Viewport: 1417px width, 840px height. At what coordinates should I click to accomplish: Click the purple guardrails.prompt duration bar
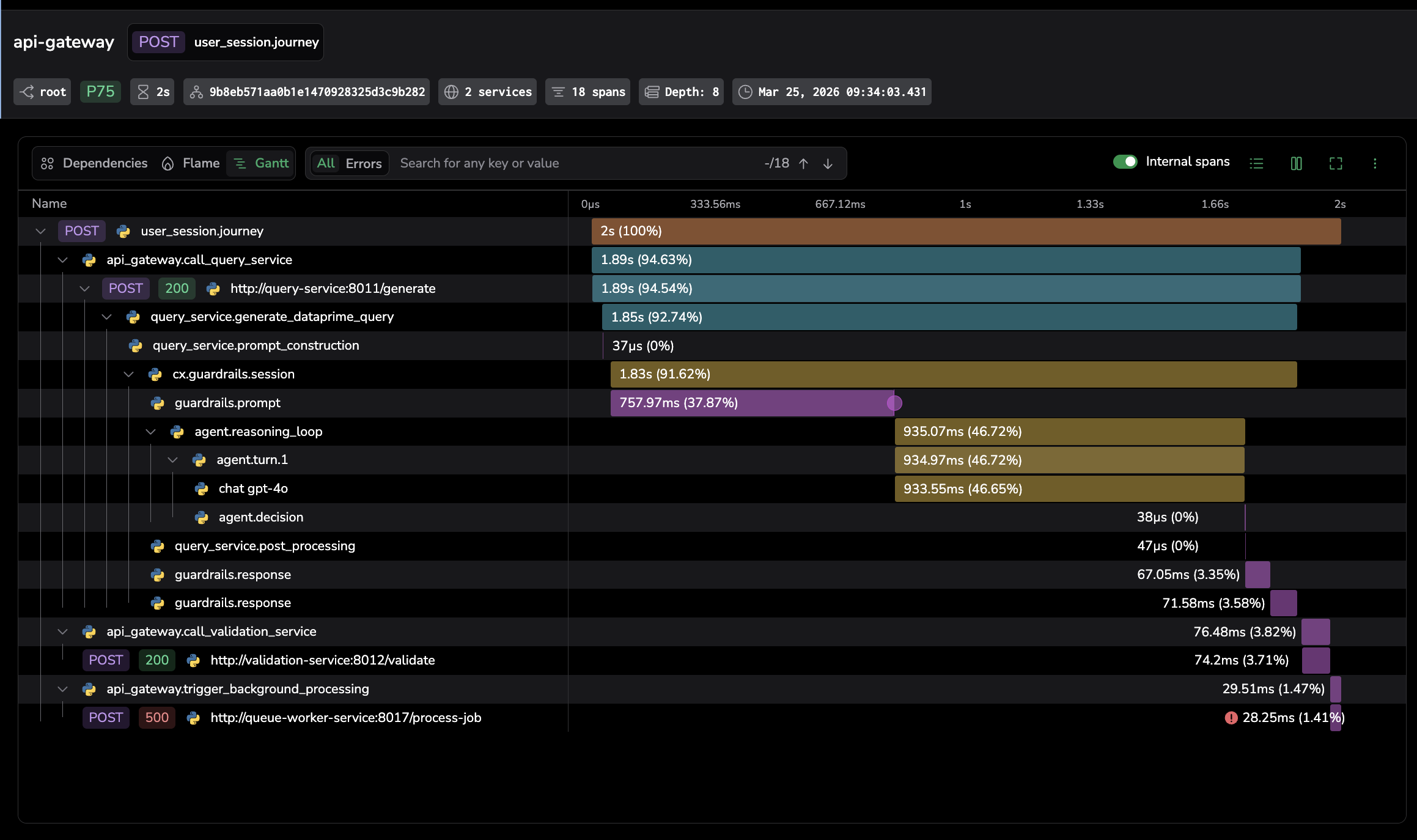tap(752, 403)
